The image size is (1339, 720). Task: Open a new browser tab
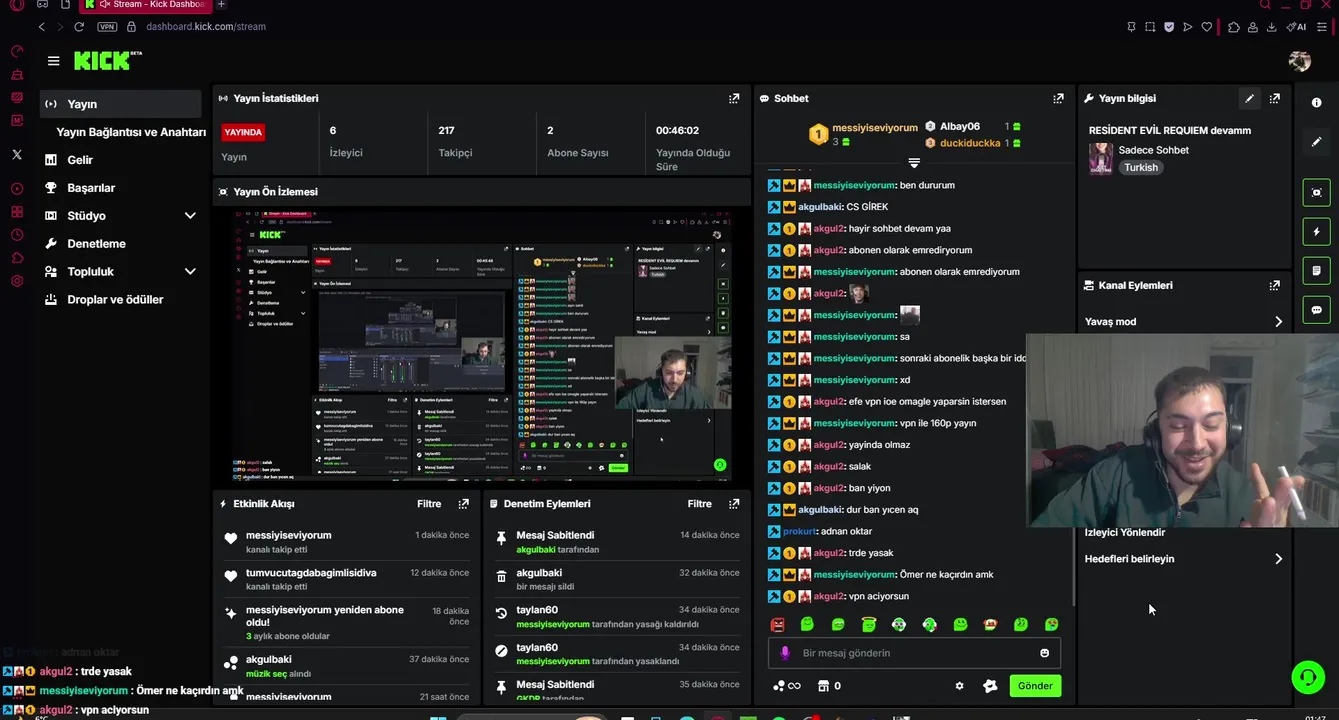click(x=223, y=5)
